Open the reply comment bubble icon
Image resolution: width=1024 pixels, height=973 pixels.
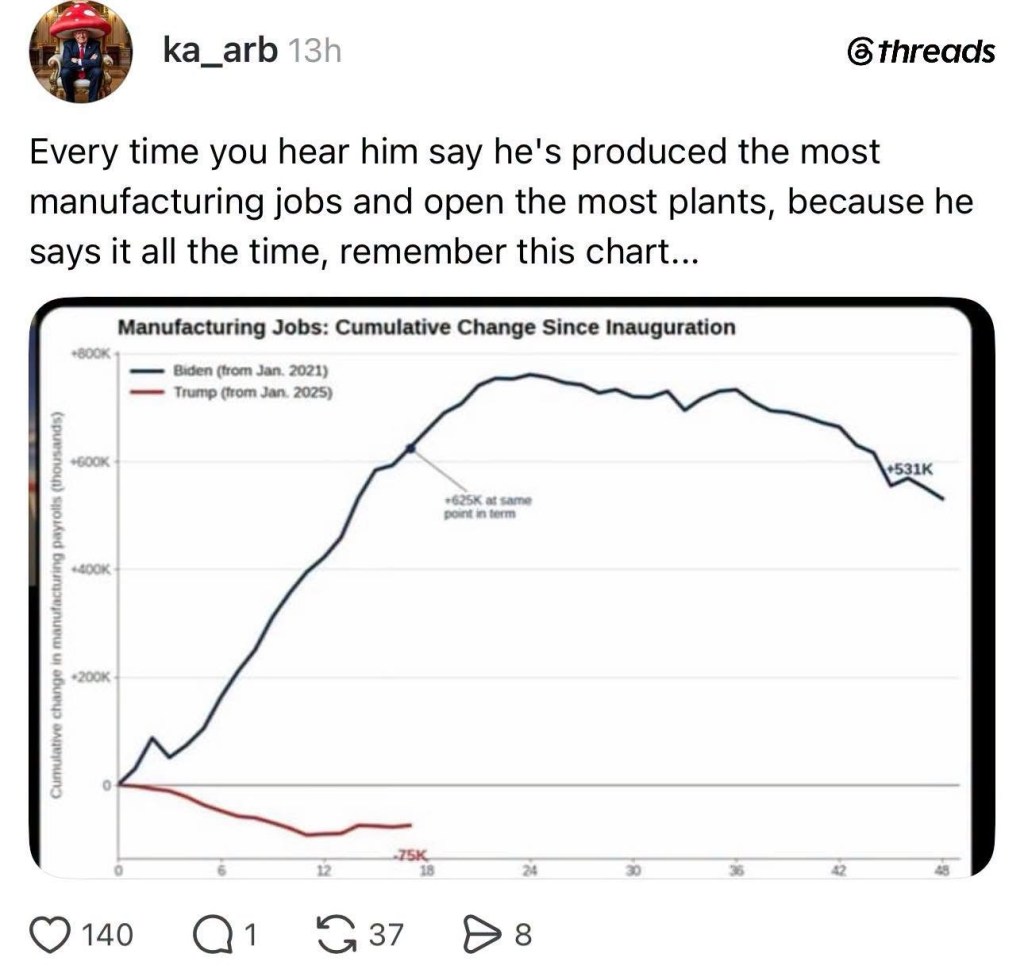(212, 934)
